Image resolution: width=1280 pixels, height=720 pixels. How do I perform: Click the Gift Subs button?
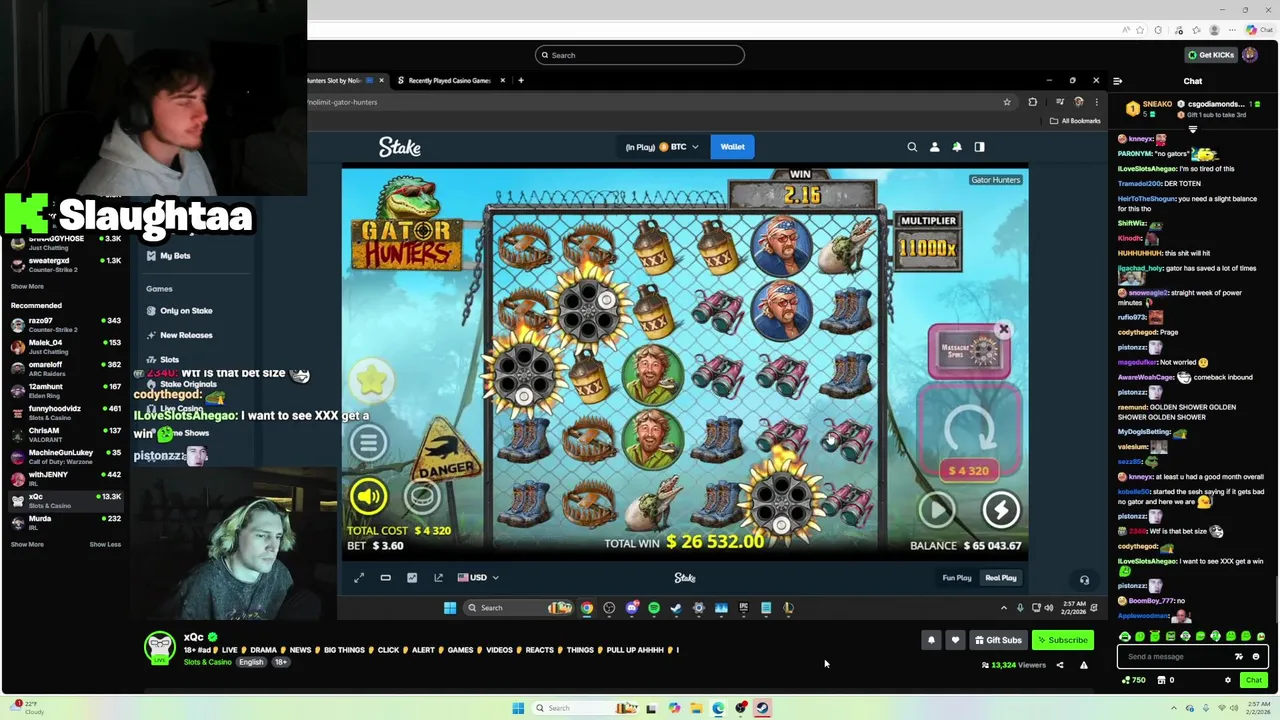(x=997, y=640)
